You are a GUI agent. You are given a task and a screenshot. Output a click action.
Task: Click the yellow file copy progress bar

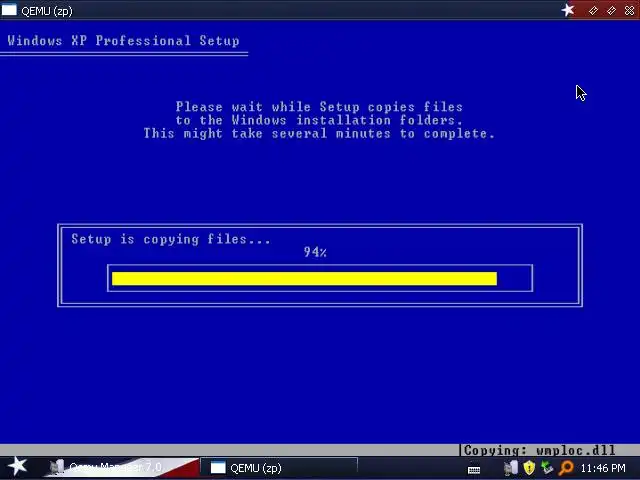click(304, 279)
